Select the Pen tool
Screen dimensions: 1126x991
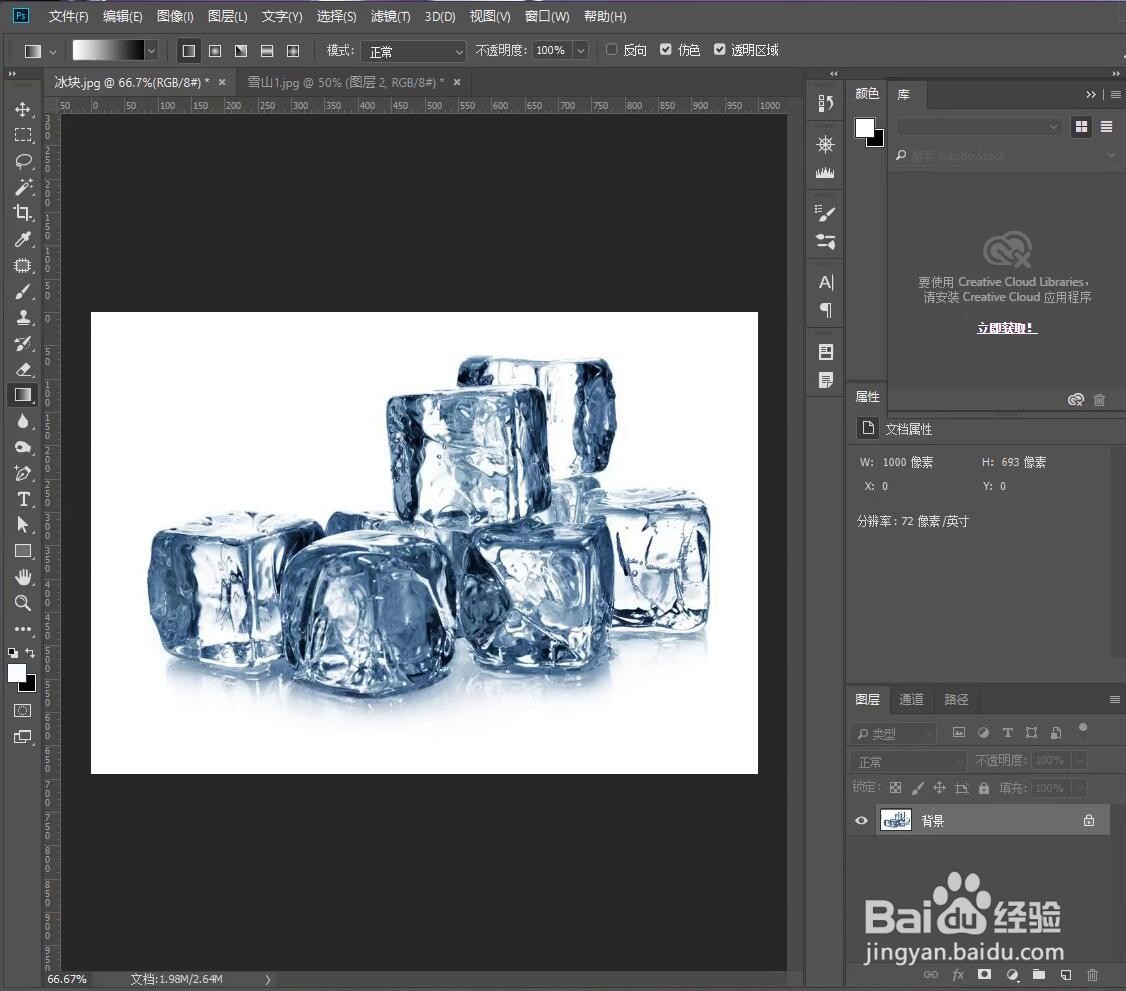coord(23,473)
